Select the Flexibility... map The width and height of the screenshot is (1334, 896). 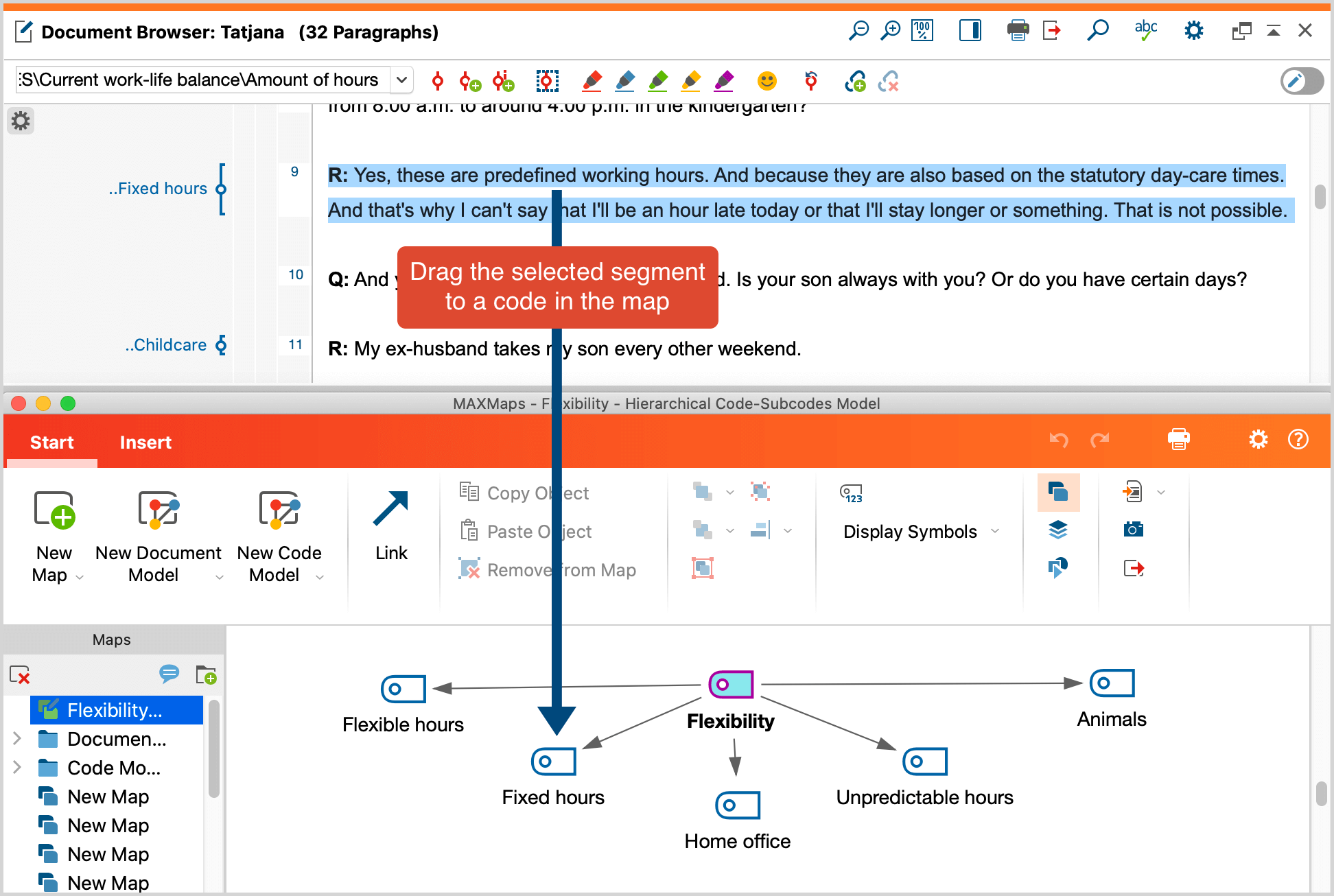click(x=117, y=710)
